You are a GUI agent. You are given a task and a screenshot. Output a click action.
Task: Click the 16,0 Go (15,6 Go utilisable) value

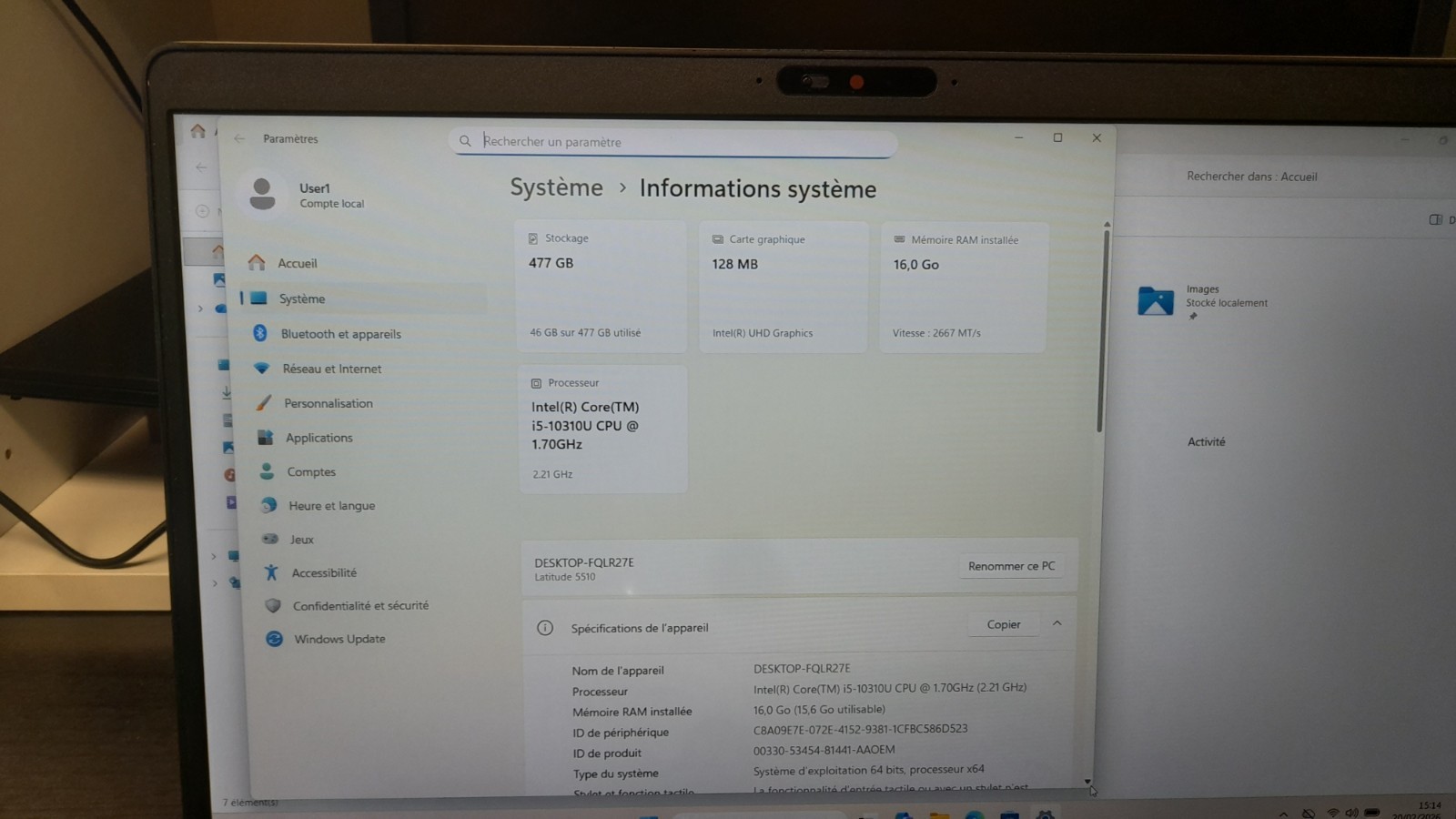point(819,709)
